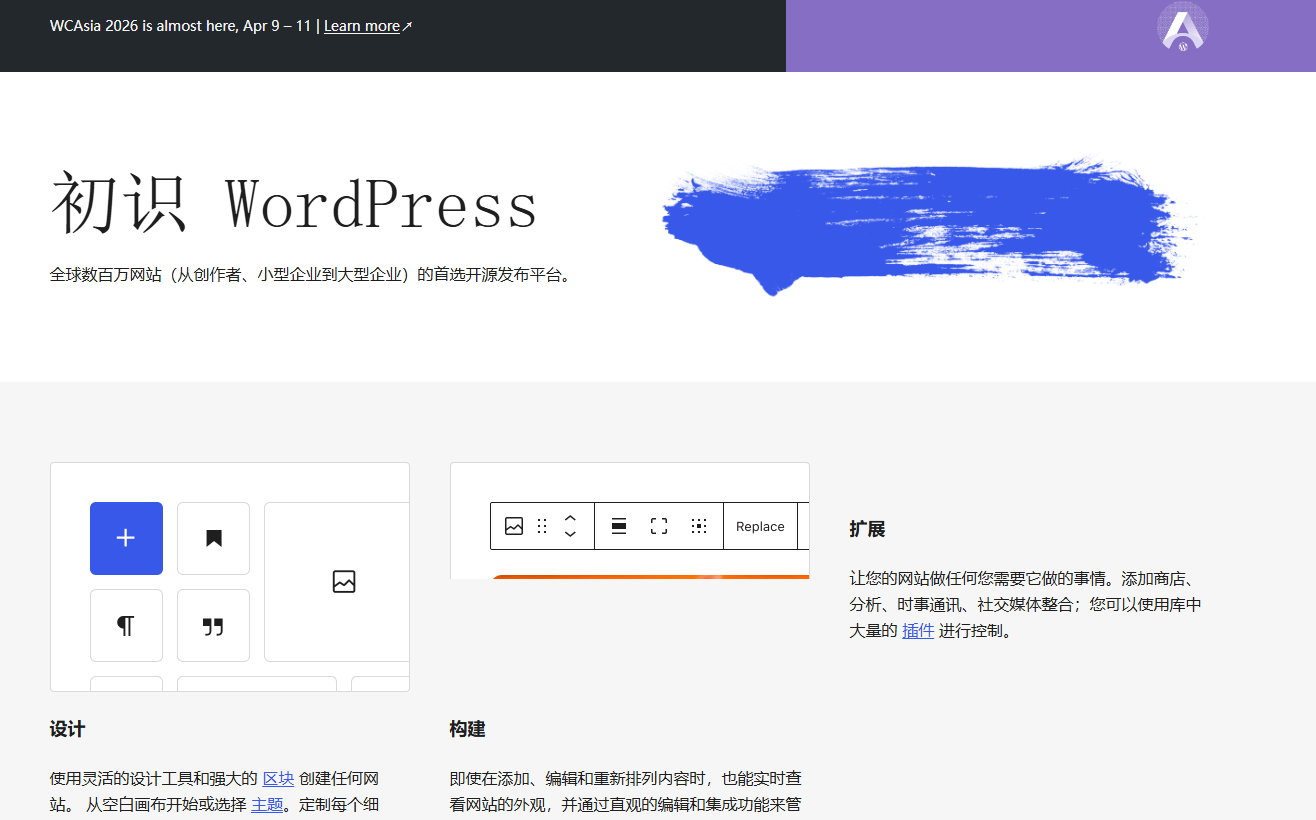Click the 插件 link in the 扩展 section
The height and width of the screenshot is (820, 1316).
click(x=917, y=630)
